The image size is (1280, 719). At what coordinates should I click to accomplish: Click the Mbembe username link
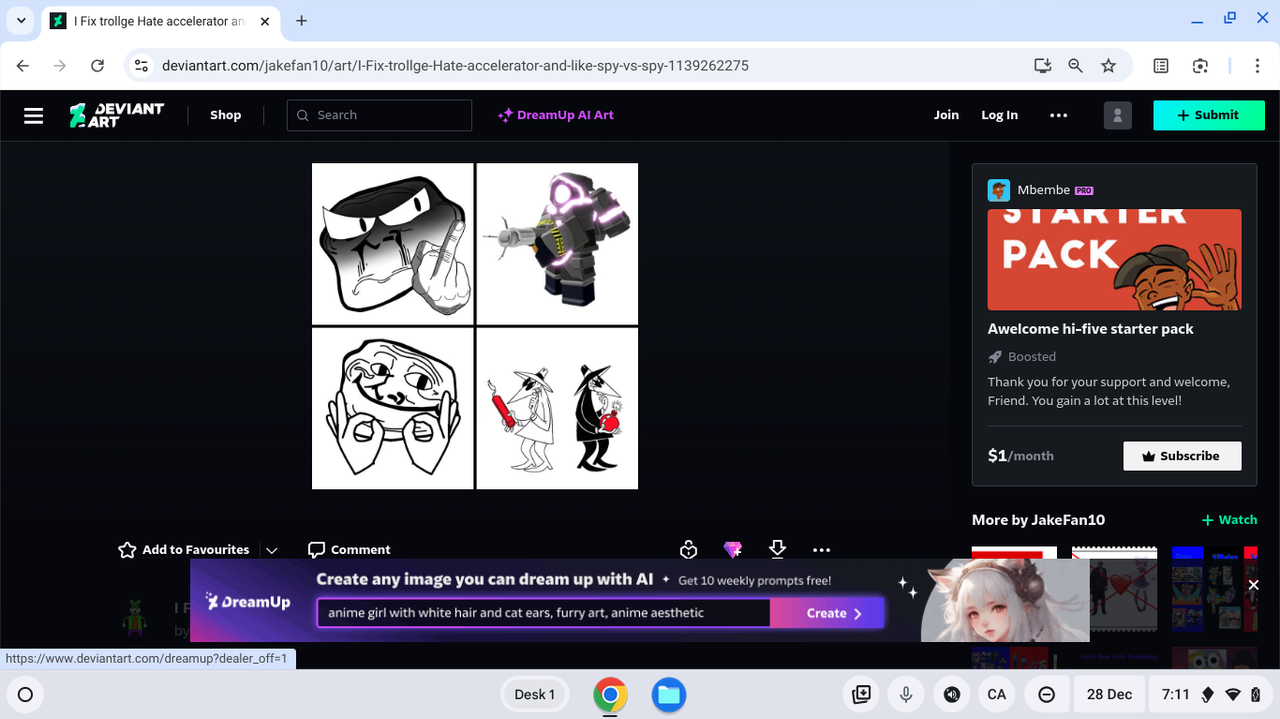1043,190
